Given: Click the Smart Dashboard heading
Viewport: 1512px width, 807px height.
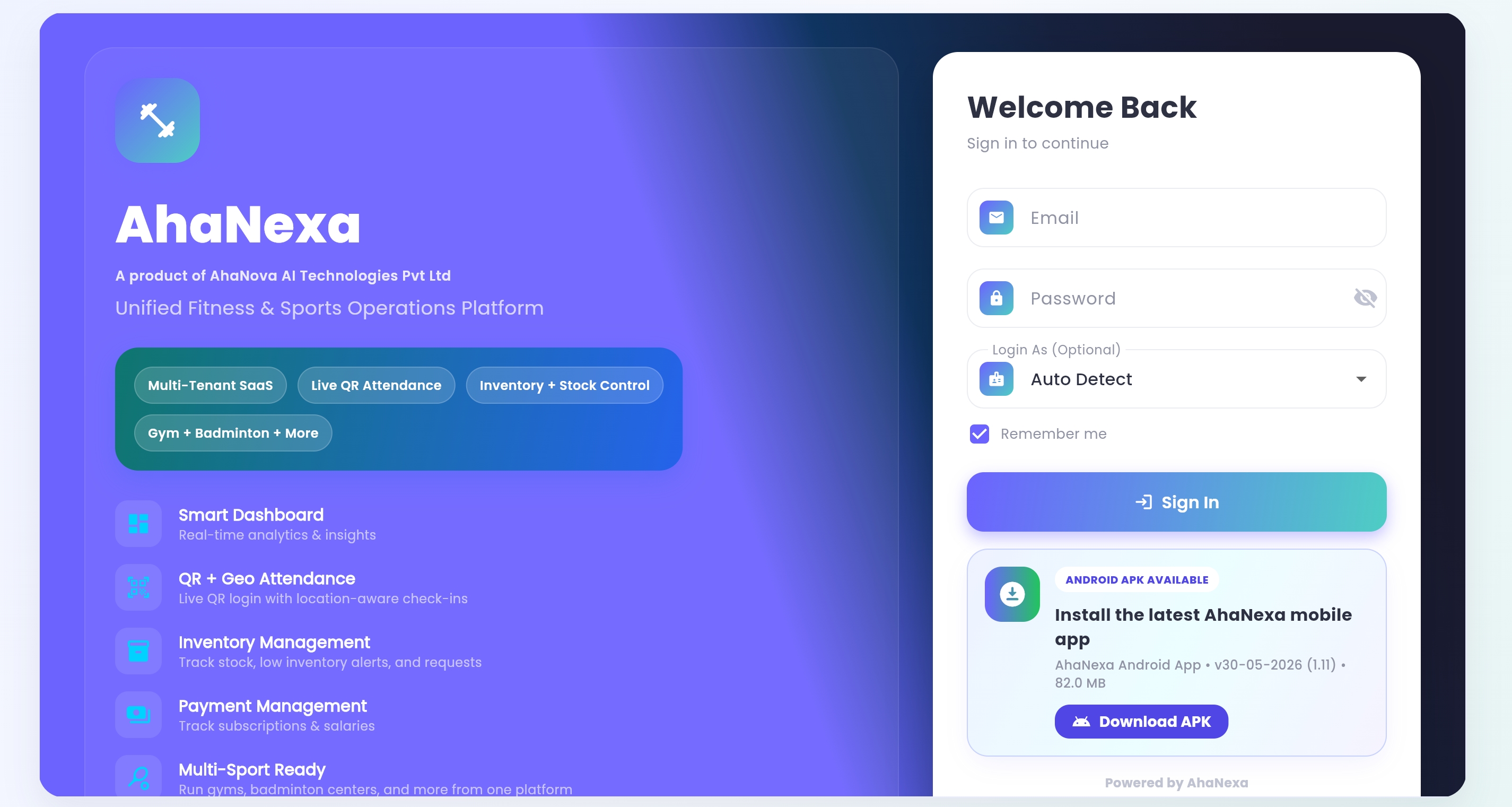Looking at the screenshot, I should [x=251, y=515].
